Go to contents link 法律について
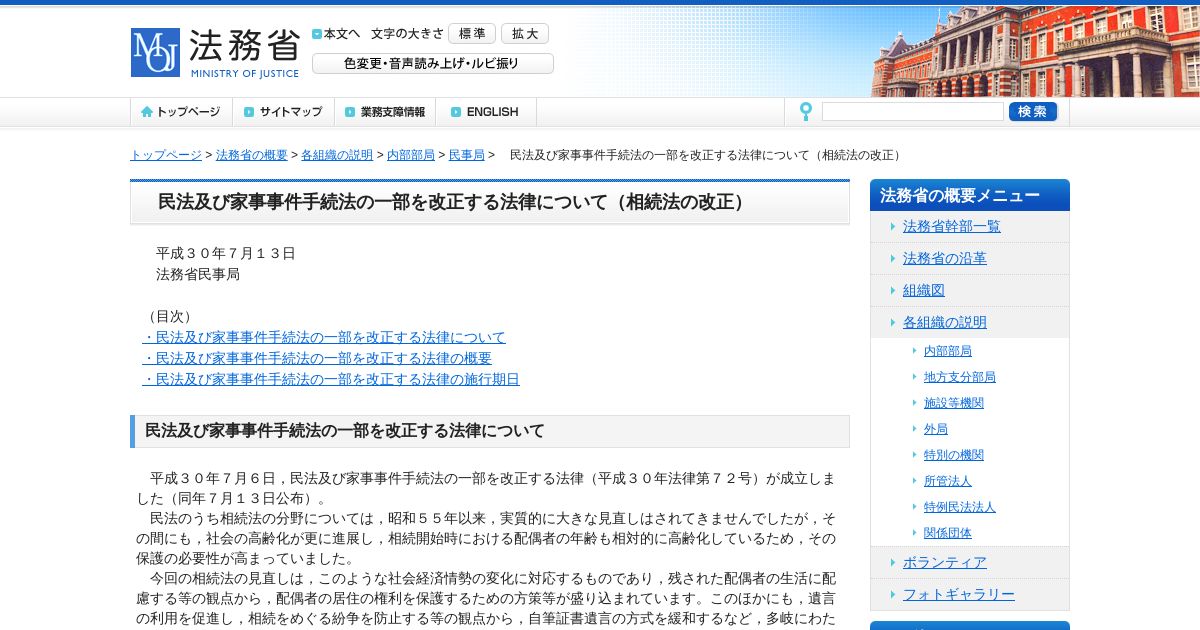The width and height of the screenshot is (1200, 630). 324,337
